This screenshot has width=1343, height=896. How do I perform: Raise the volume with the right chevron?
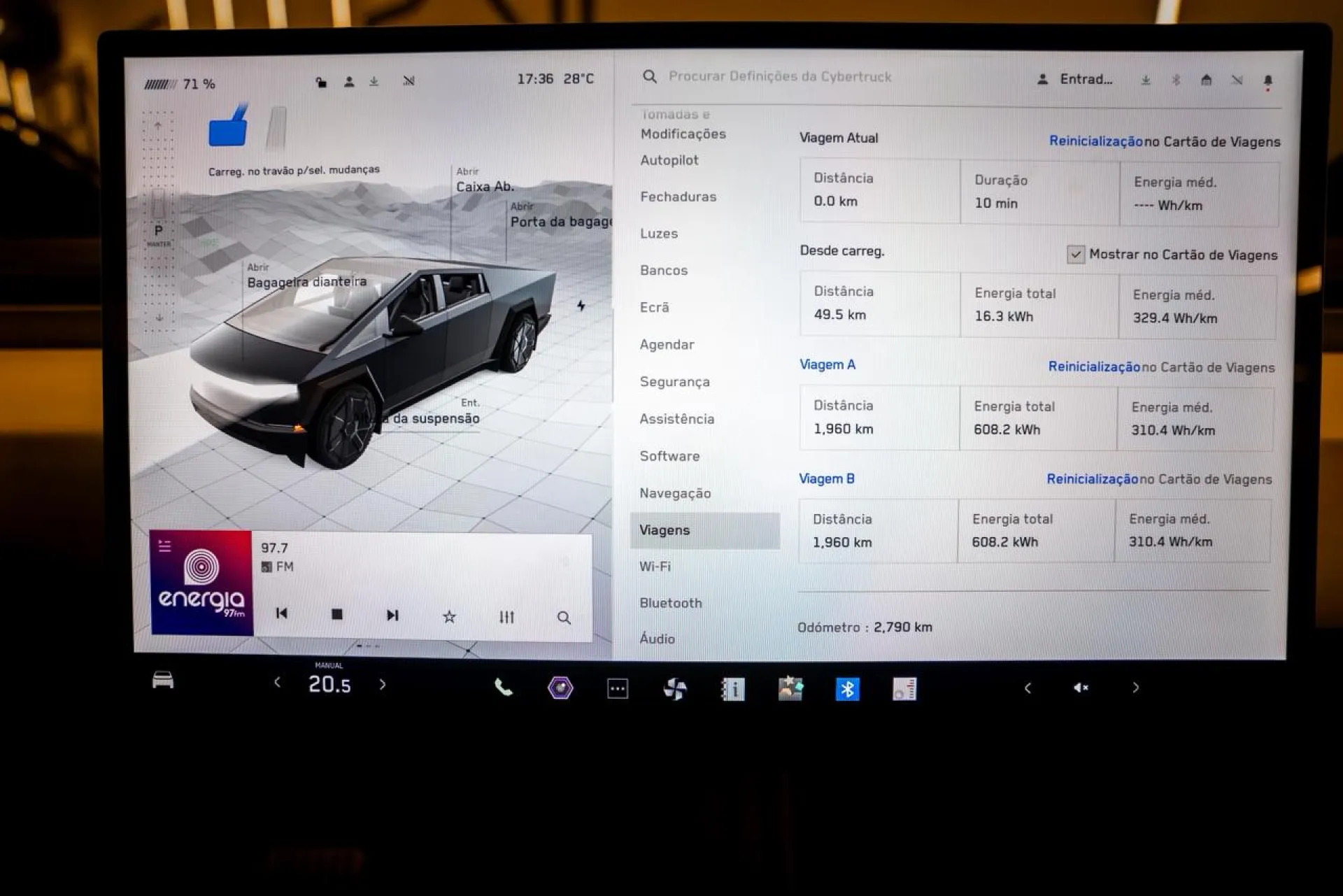point(1135,688)
